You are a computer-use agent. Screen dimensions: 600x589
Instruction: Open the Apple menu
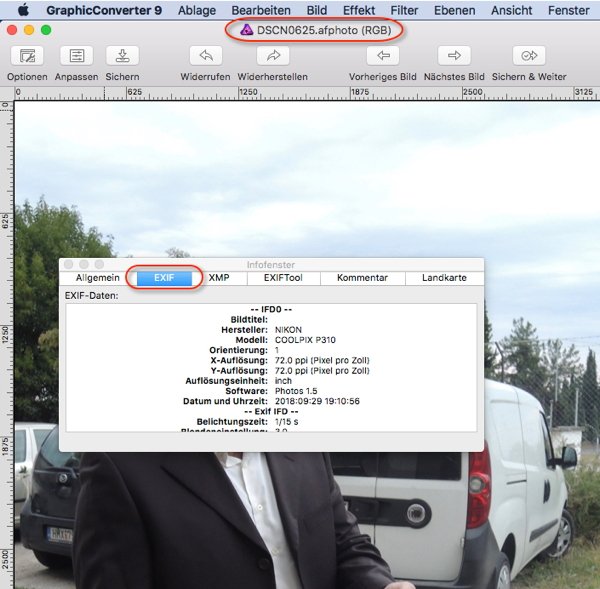pyautogui.click(x=24, y=10)
